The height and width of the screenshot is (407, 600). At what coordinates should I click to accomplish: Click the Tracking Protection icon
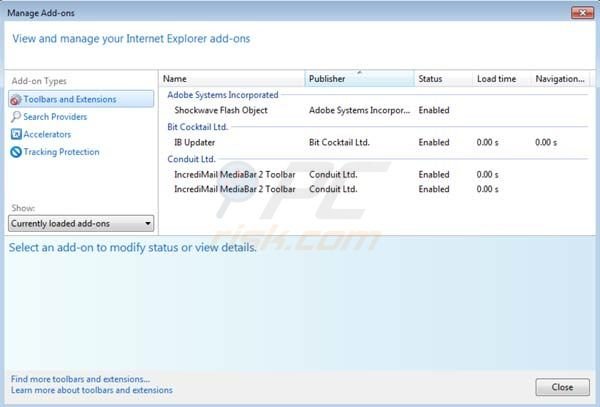[16, 152]
